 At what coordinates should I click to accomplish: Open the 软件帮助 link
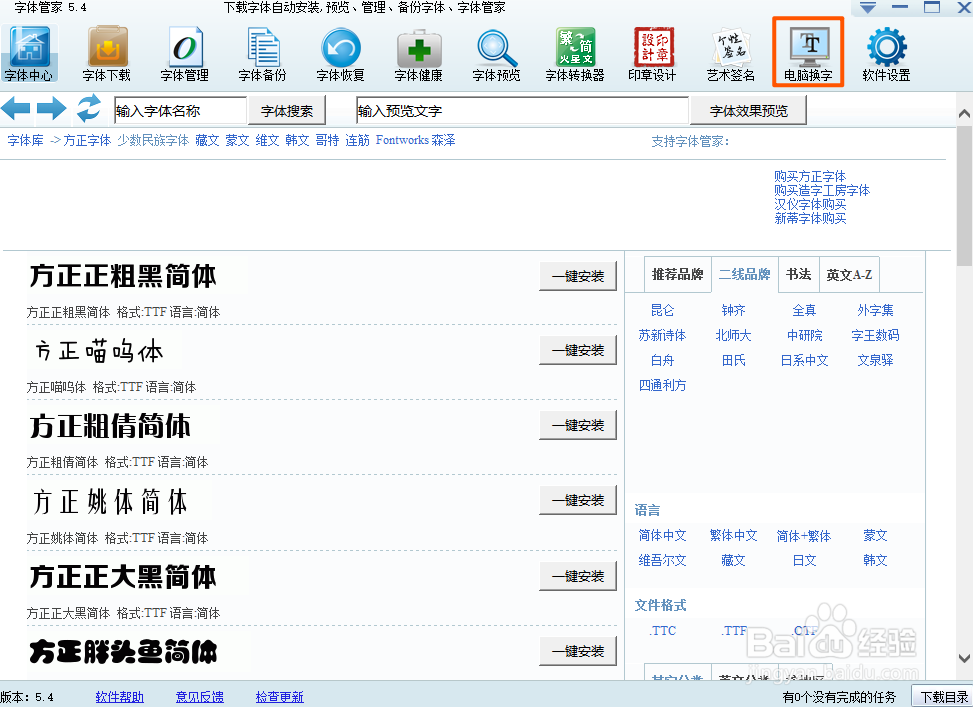(120, 697)
